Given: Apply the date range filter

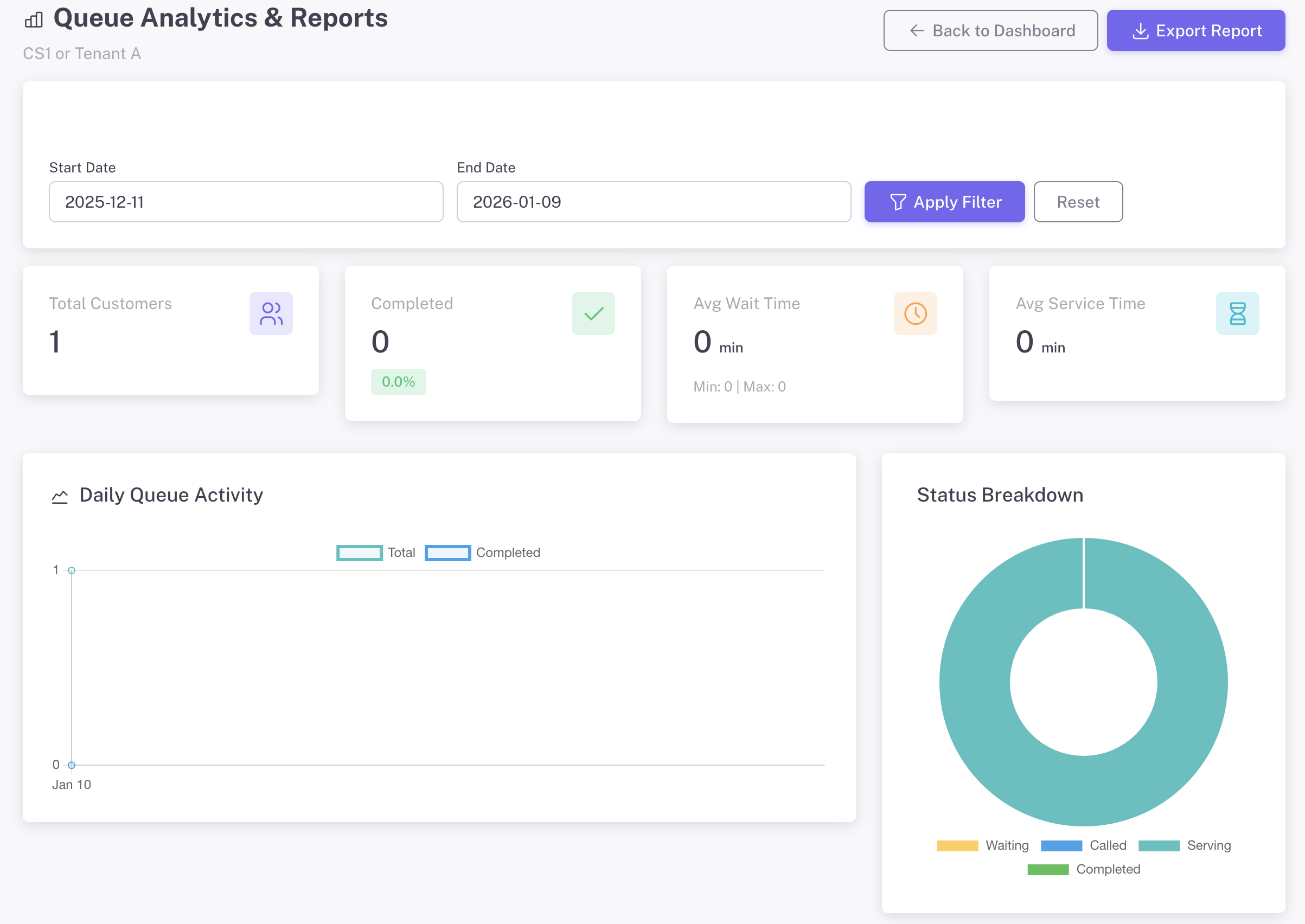Looking at the screenshot, I should (944, 201).
